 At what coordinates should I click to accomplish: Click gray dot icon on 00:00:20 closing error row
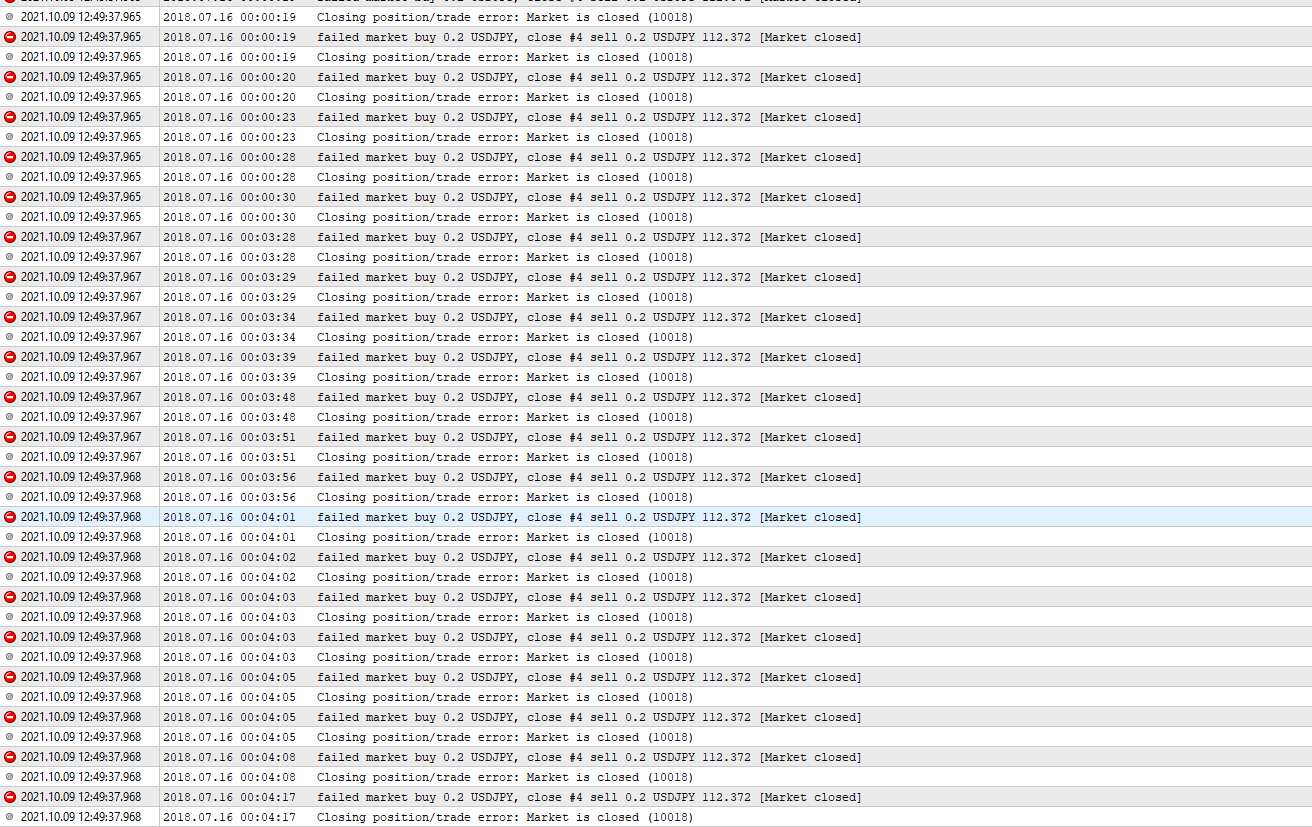point(10,97)
